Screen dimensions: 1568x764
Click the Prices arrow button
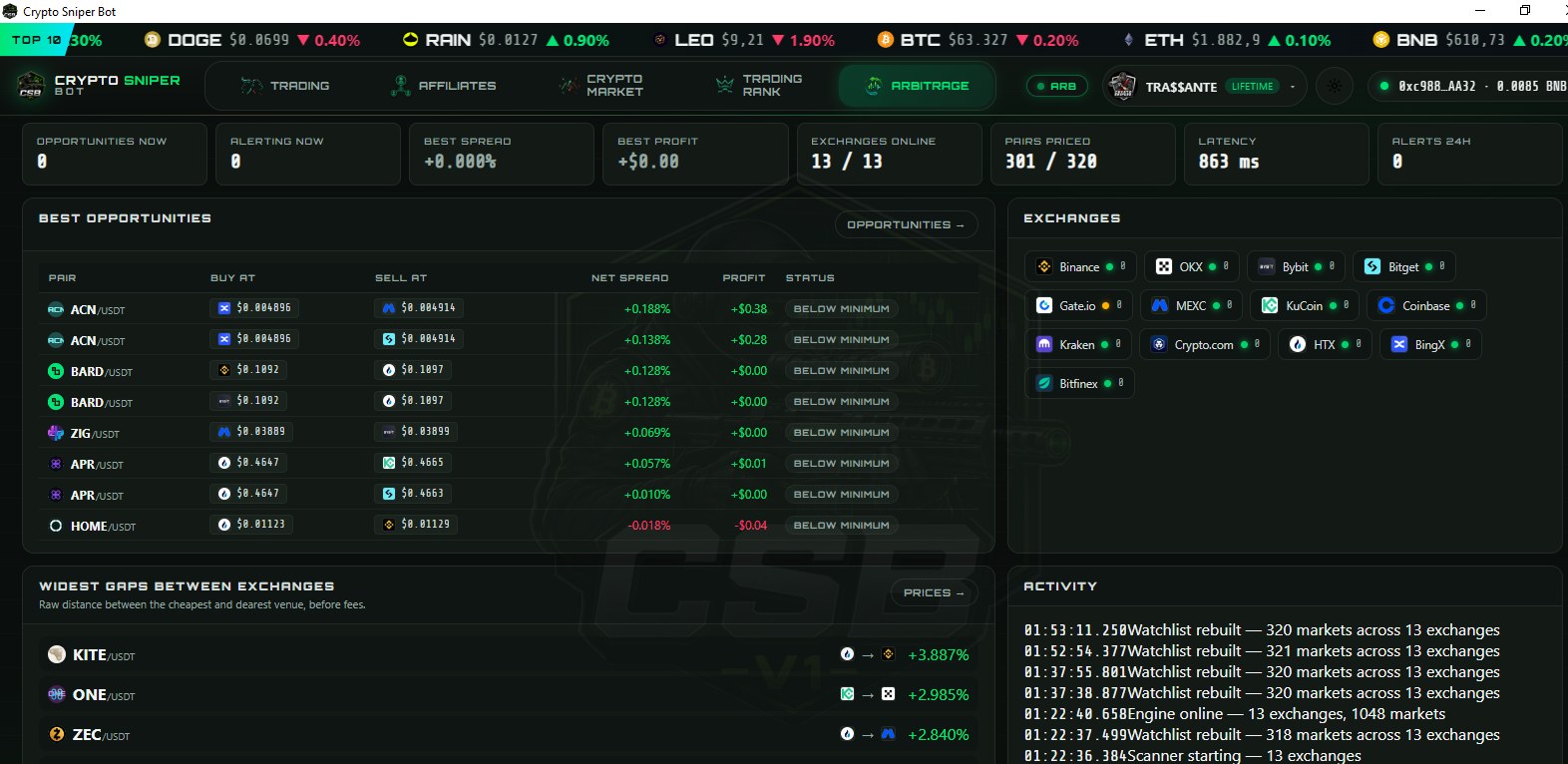(x=934, y=592)
